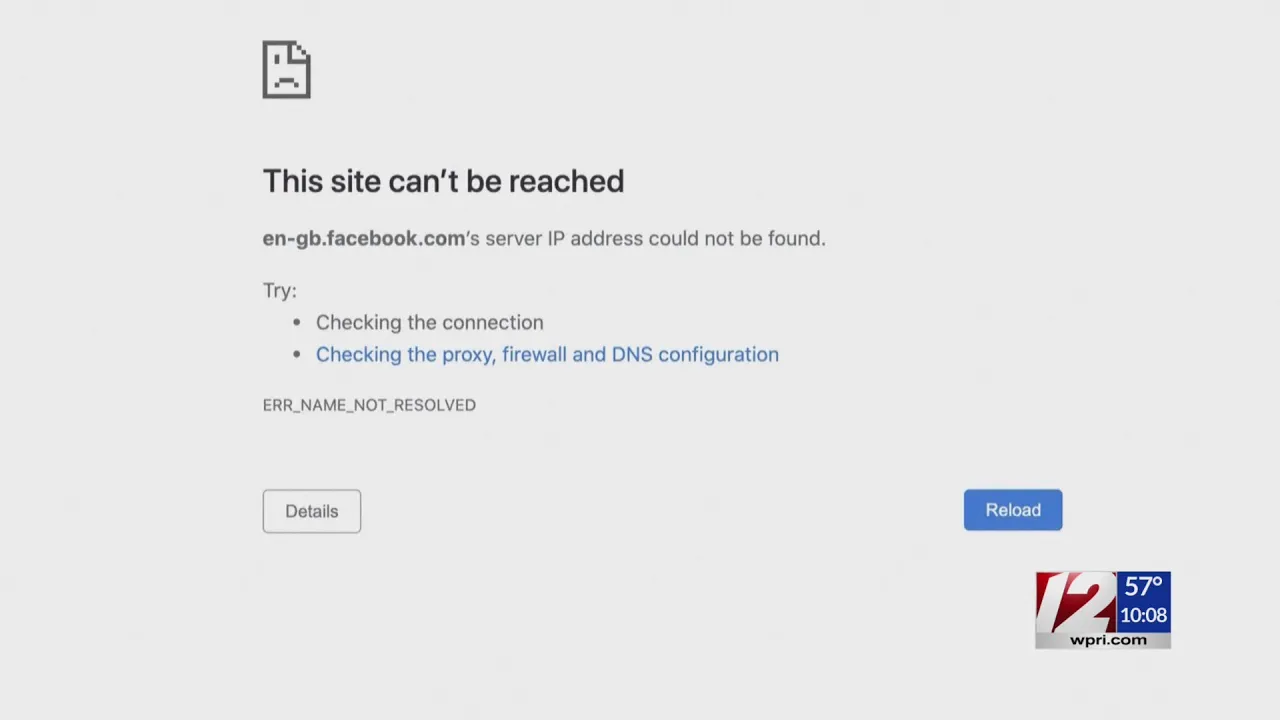Click the word reached in the heading
Image resolution: width=1280 pixels, height=720 pixels.
click(566, 181)
